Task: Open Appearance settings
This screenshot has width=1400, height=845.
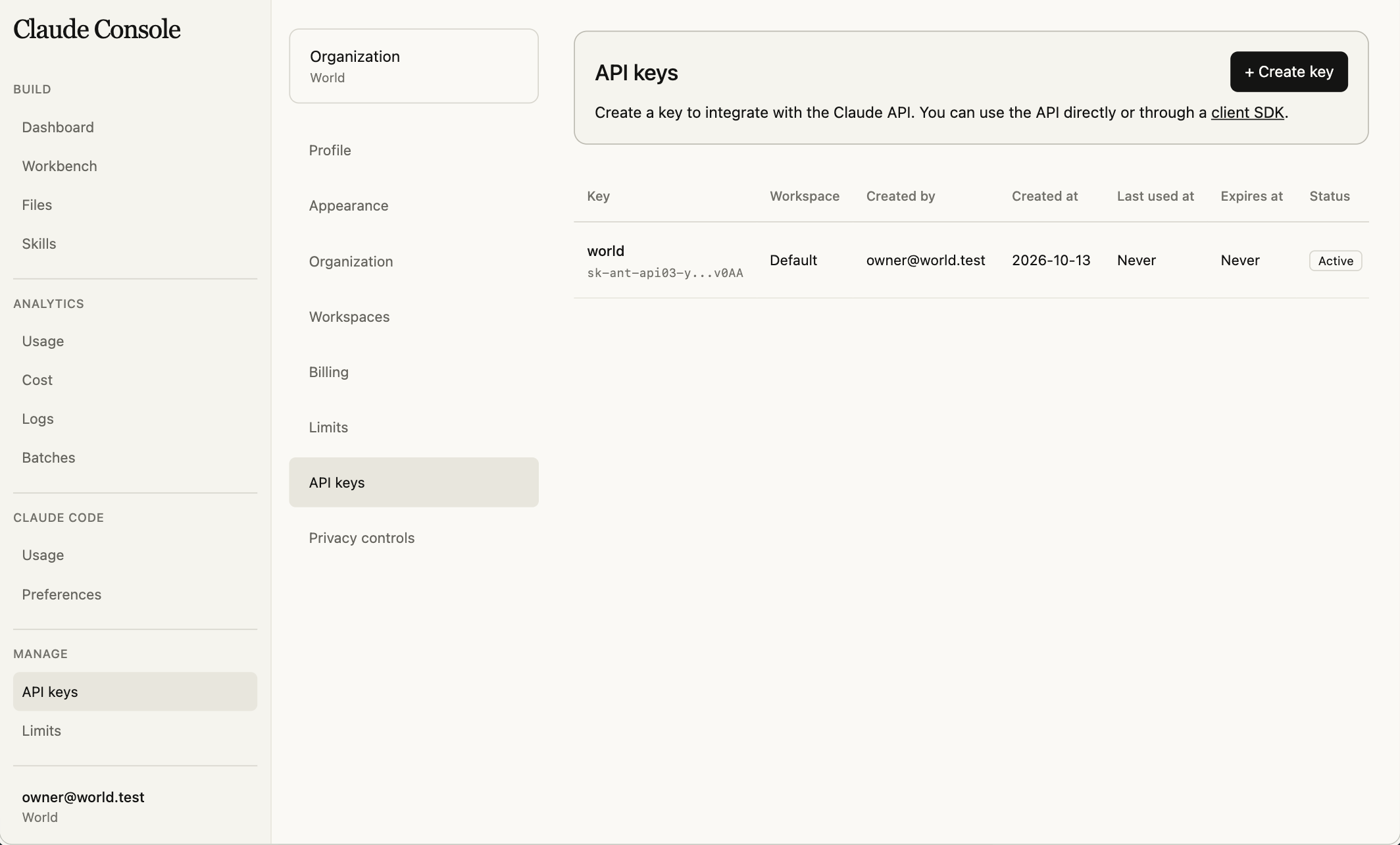Action: coord(414,205)
